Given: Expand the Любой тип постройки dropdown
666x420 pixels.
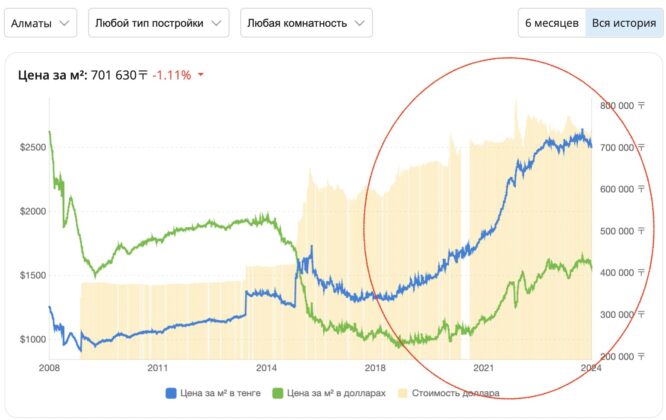Looking at the screenshot, I should [158, 23].
